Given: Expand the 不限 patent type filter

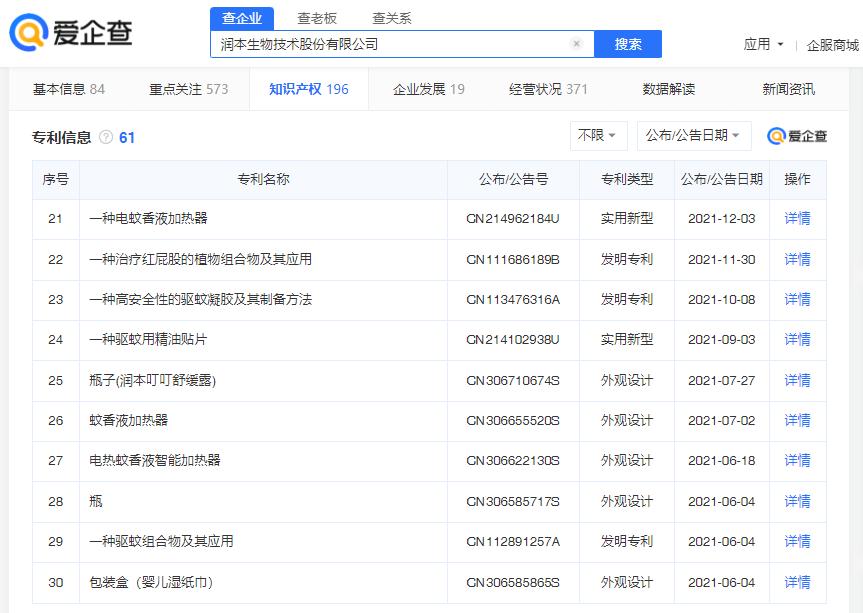Looking at the screenshot, I should [x=598, y=135].
